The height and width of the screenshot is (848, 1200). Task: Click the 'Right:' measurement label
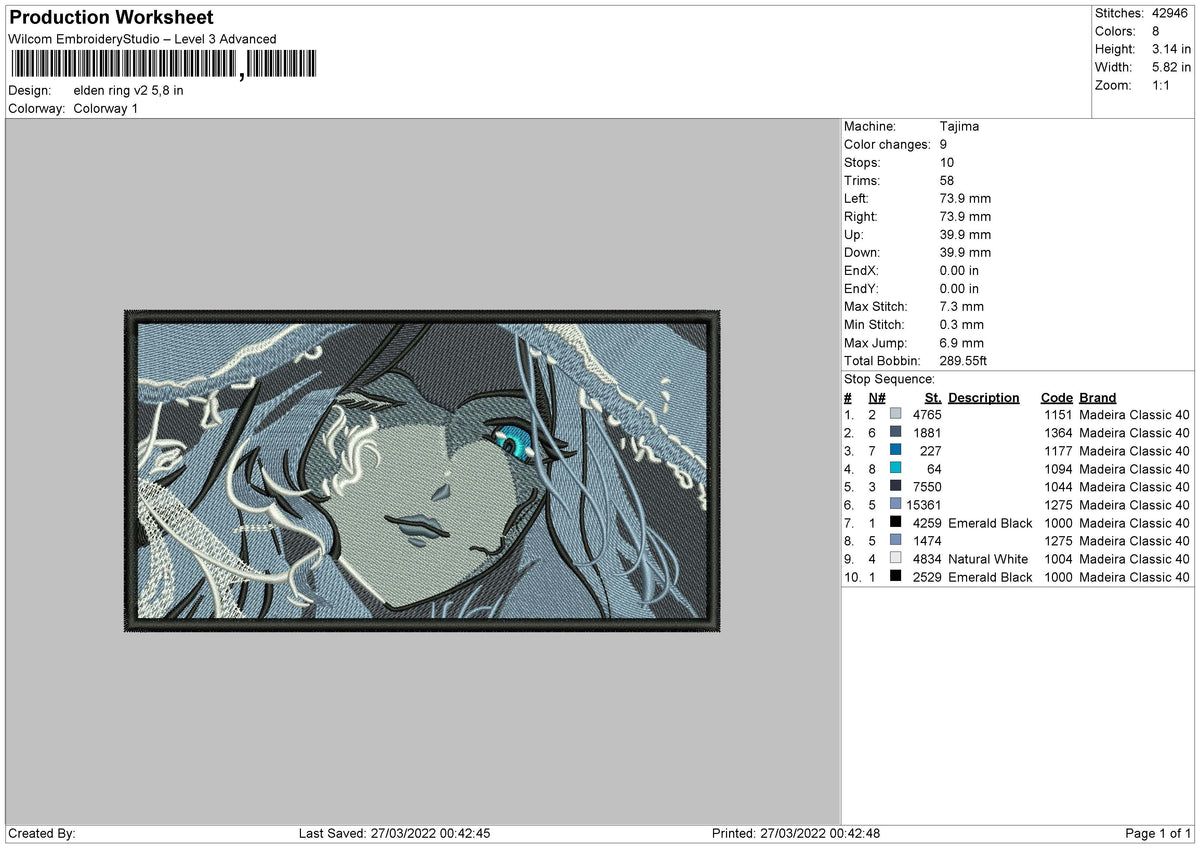[861, 216]
